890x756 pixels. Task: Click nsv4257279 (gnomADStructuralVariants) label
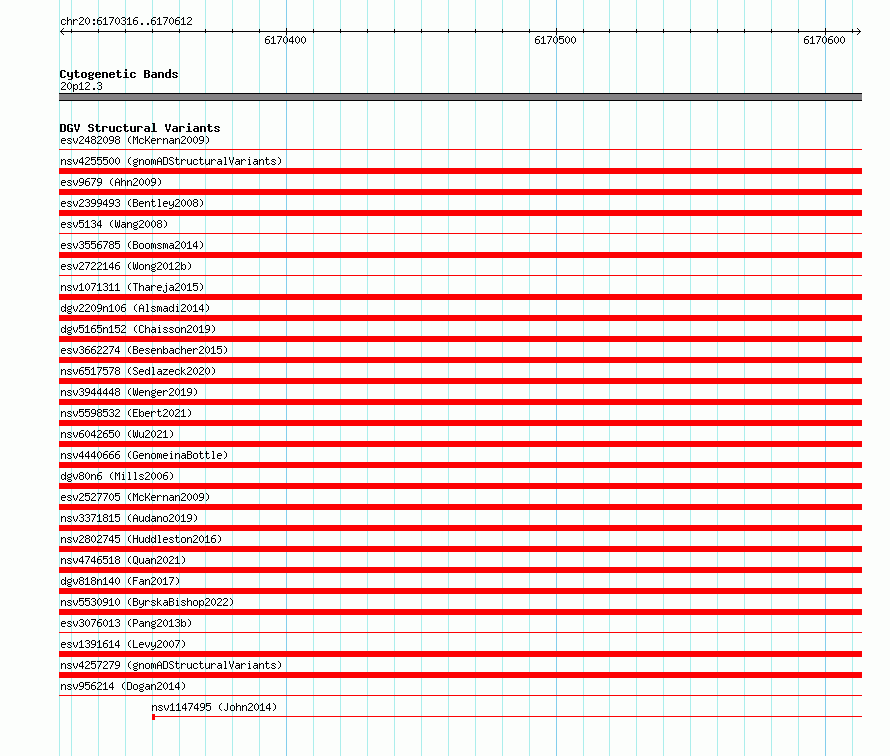[x=171, y=665]
